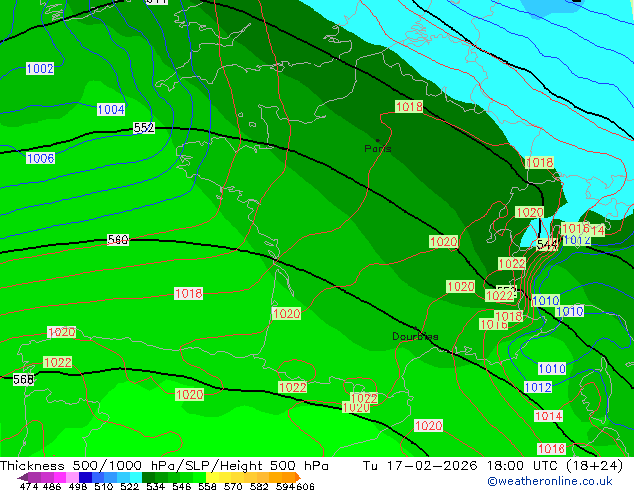This screenshot has width=634, height=490.
Task: Click the purple 474 legend swatch
Action: pyautogui.click(x=34, y=477)
